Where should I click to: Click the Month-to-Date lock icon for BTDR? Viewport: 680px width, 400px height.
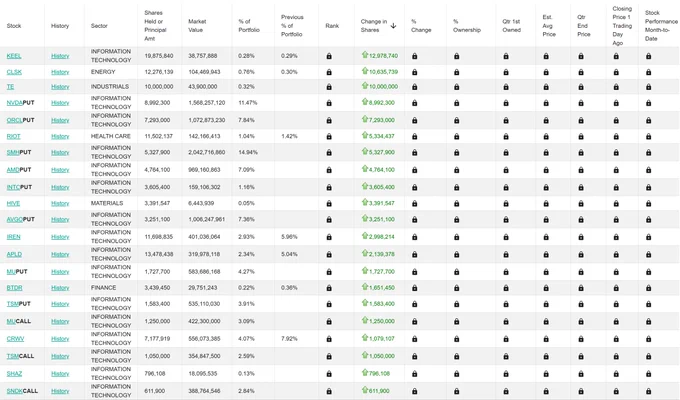click(649, 288)
